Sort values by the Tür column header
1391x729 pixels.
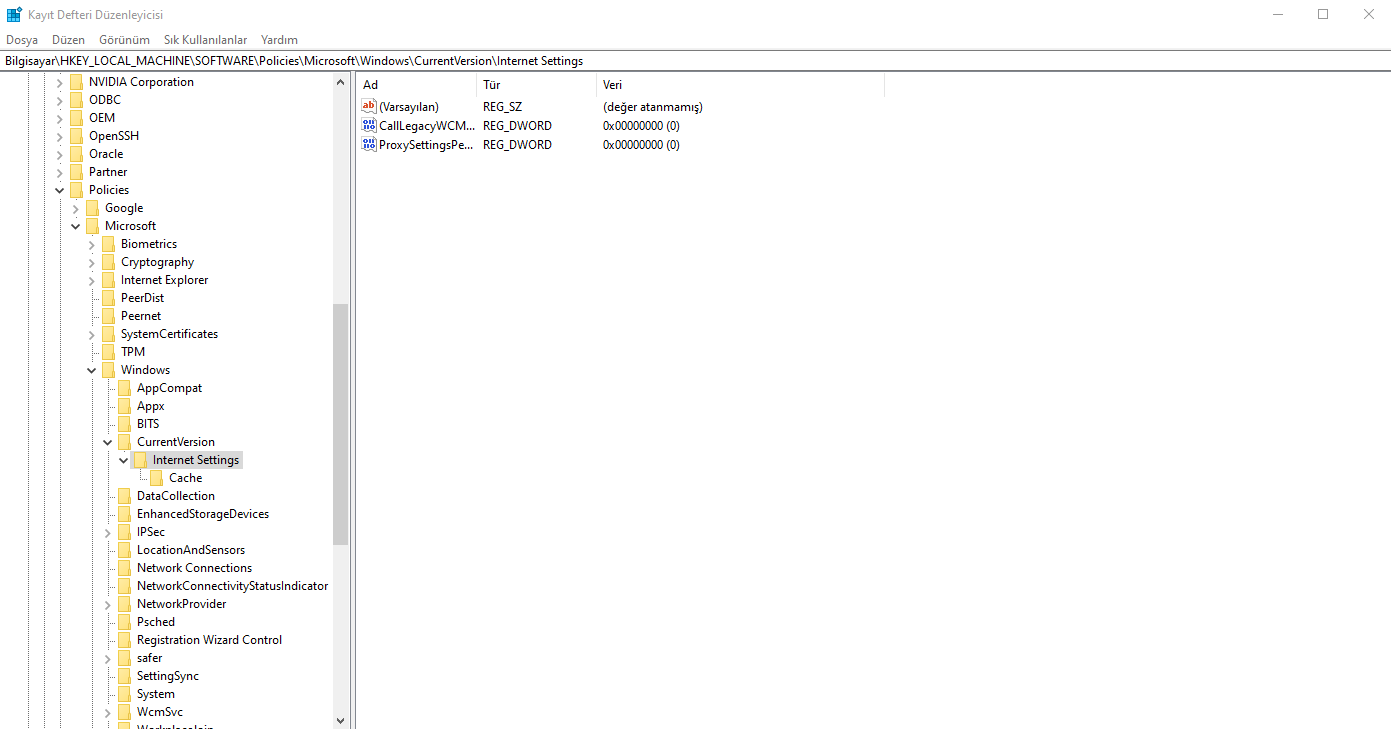(x=535, y=85)
